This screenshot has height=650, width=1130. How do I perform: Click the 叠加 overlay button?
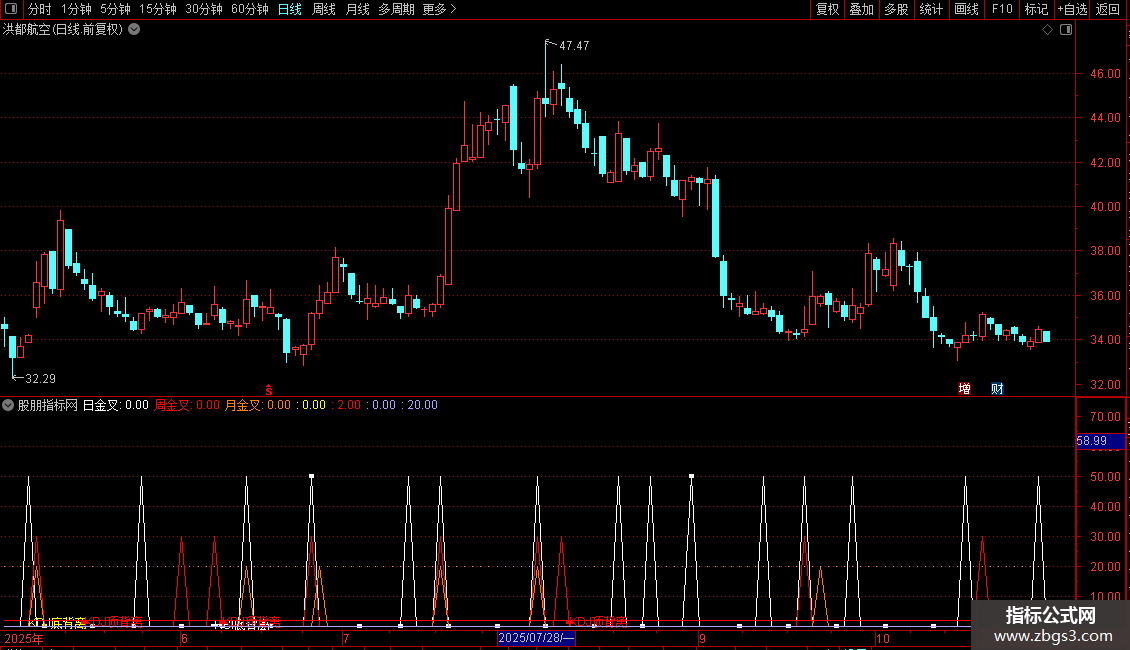(861, 9)
